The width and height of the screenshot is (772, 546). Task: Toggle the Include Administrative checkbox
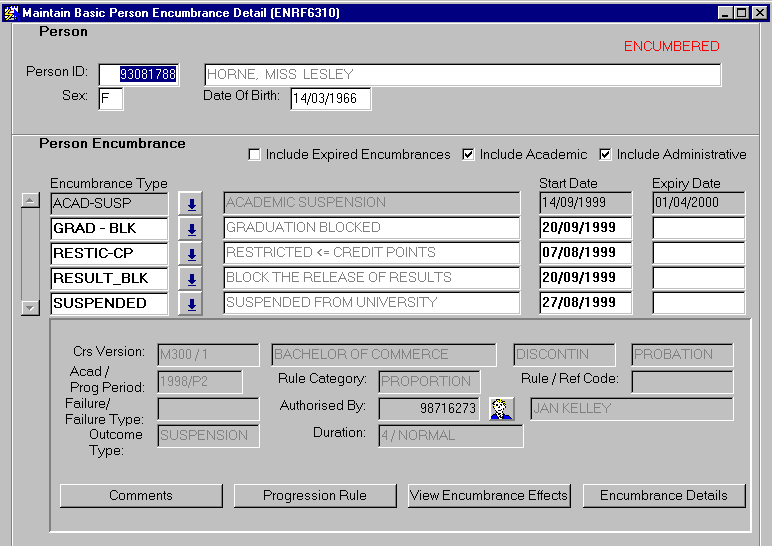(x=606, y=155)
